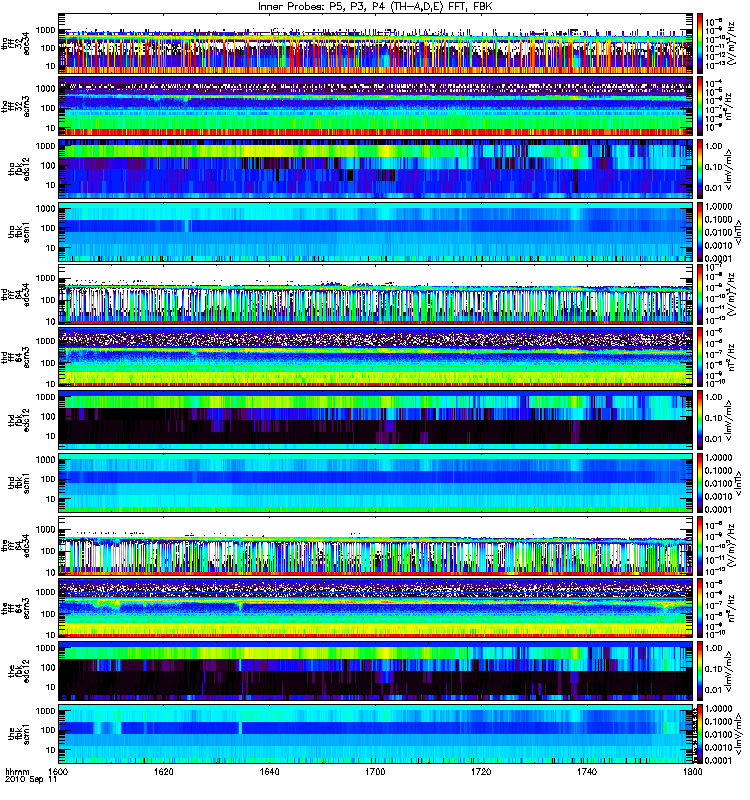This screenshot has height=800, width=750.
Task: Click the color bar of thd fff edc34 panel
Action: [700, 294]
